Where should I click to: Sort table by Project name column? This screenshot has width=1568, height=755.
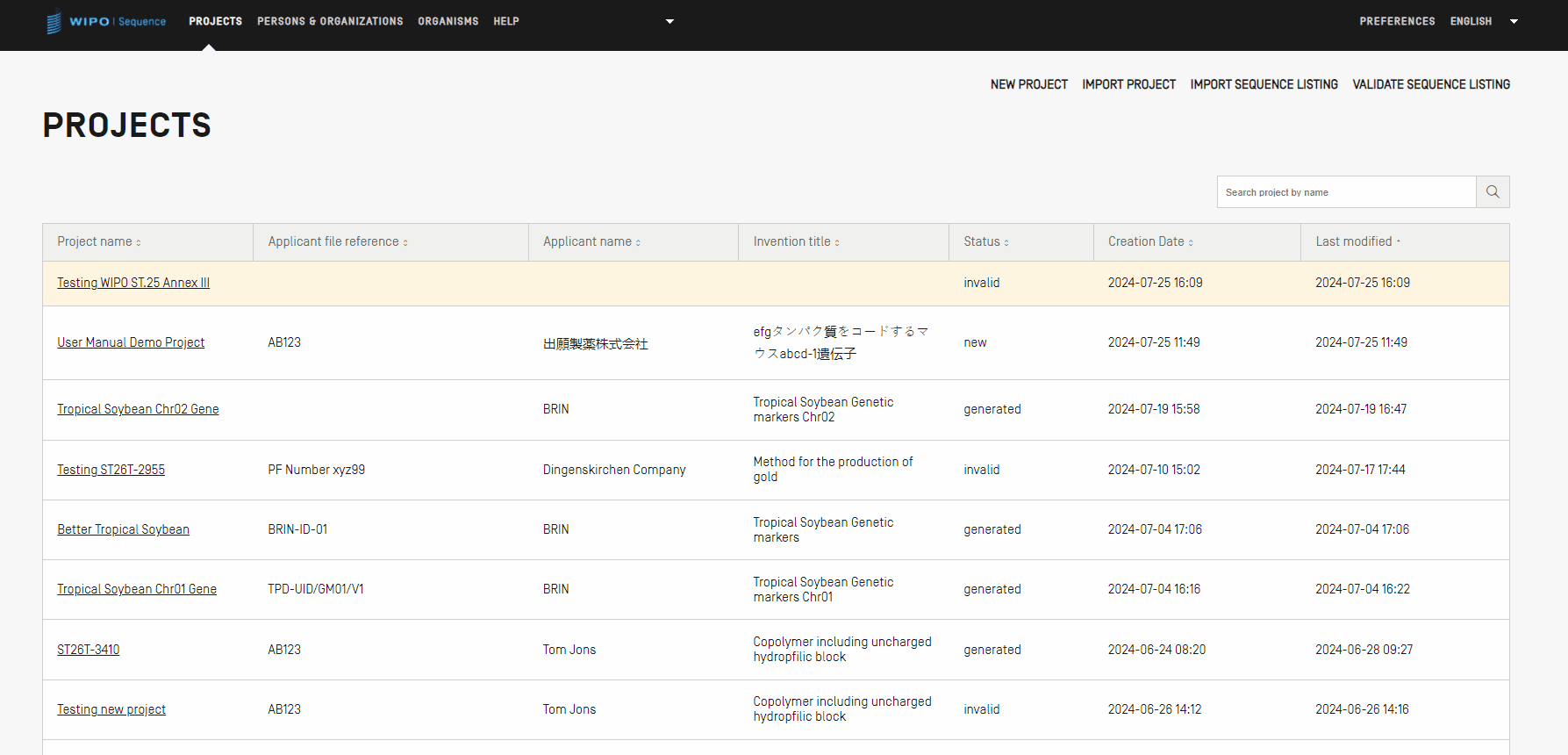point(98,241)
